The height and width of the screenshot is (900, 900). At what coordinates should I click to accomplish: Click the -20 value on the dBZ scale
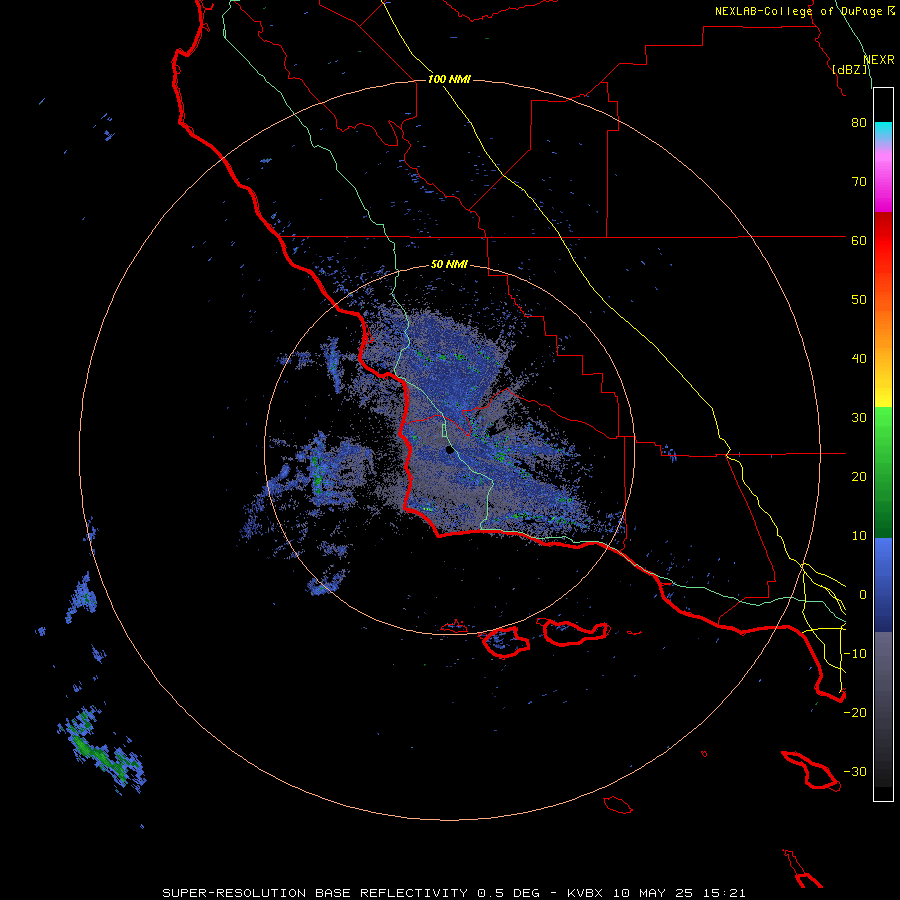pyautogui.click(x=855, y=713)
